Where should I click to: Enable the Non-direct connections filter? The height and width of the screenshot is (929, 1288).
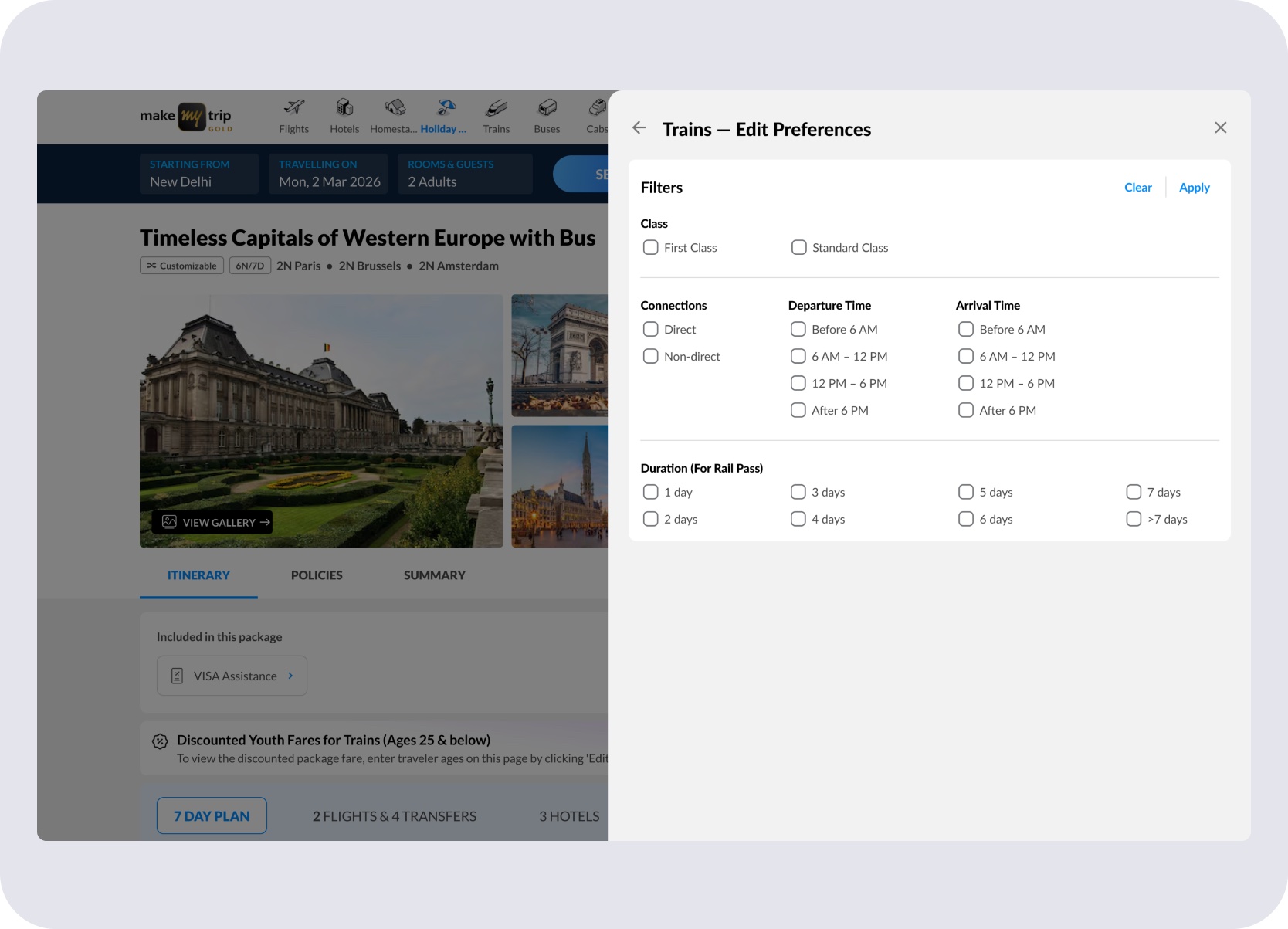point(651,356)
